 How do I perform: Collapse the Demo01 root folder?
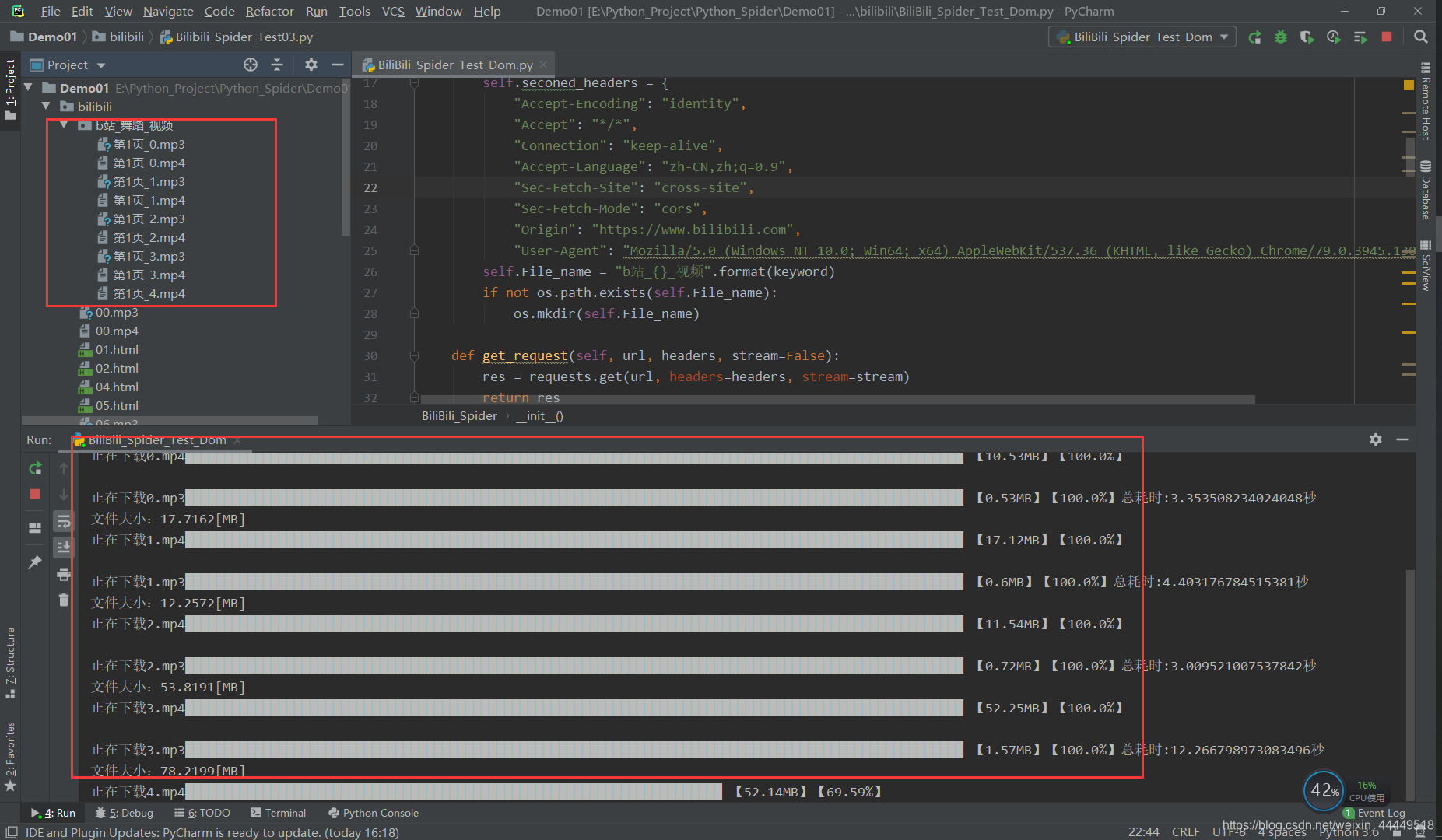point(29,87)
